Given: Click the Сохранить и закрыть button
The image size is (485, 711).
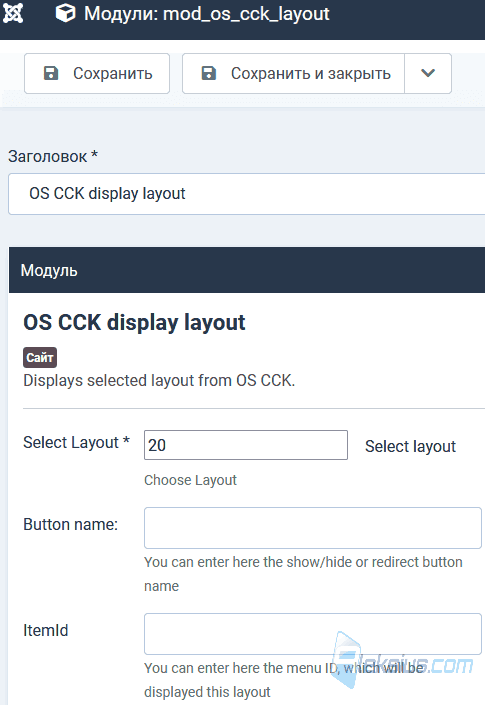Looking at the screenshot, I should click(x=293, y=73).
